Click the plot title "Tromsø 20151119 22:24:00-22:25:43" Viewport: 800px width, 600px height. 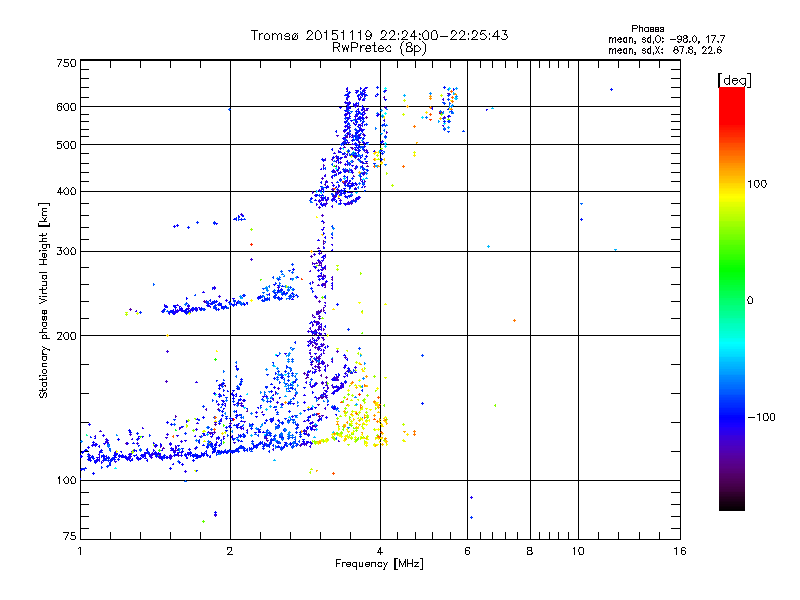379,35
